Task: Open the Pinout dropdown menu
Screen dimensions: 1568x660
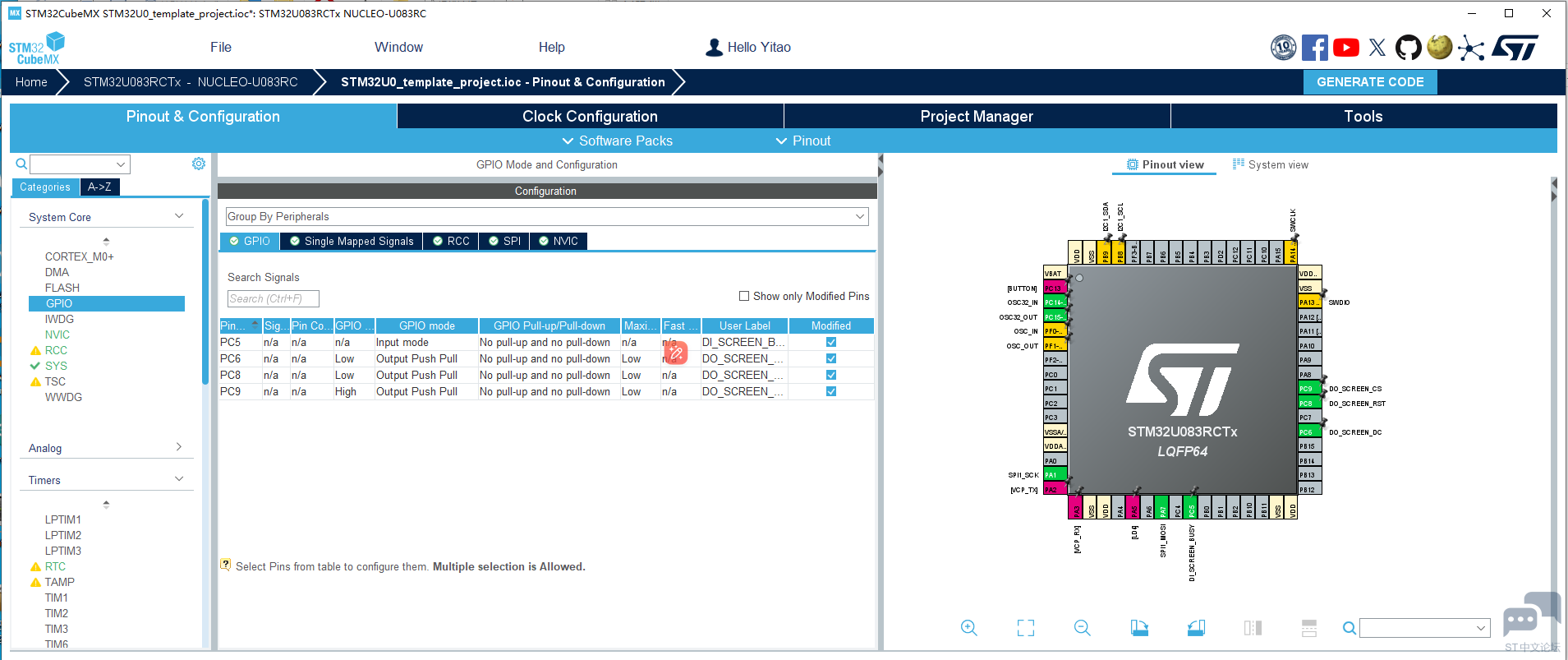Action: point(803,141)
